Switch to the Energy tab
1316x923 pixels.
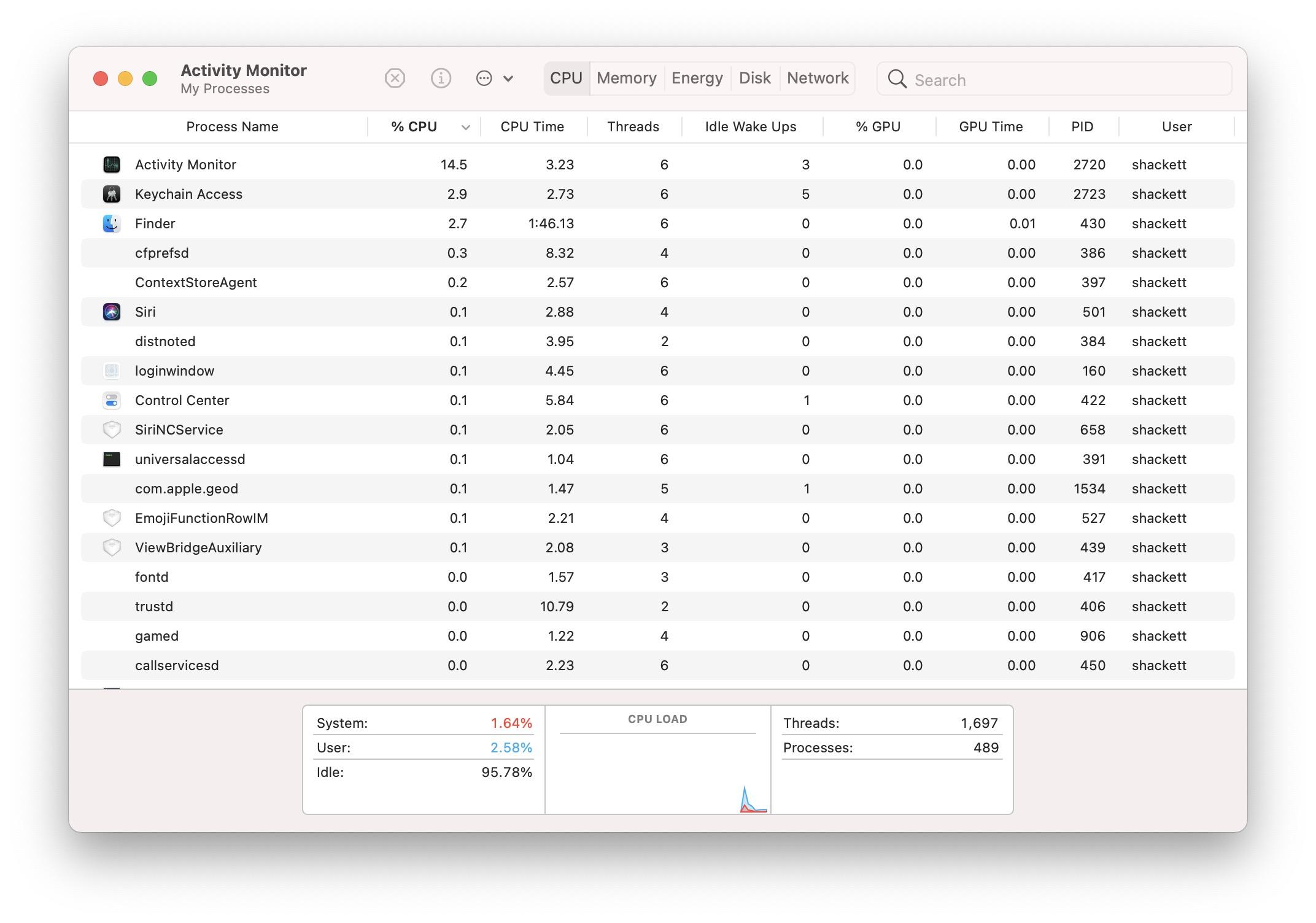[697, 79]
